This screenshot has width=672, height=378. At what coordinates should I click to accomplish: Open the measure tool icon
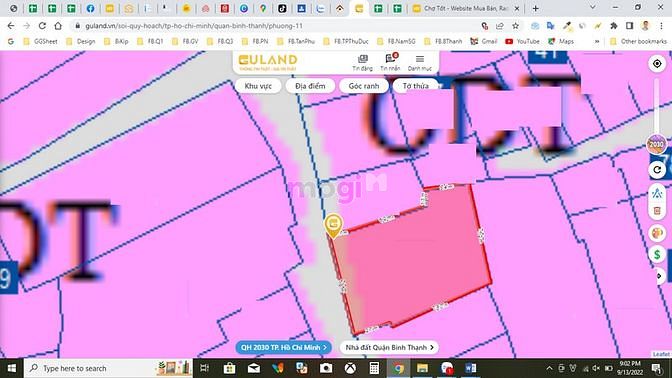tap(657, 193)
